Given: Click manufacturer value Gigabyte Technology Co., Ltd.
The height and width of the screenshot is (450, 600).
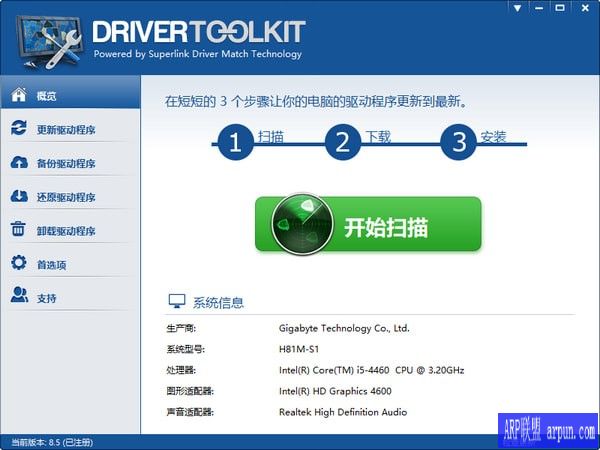Looking at the screenshot, I should tap(344, 328).
